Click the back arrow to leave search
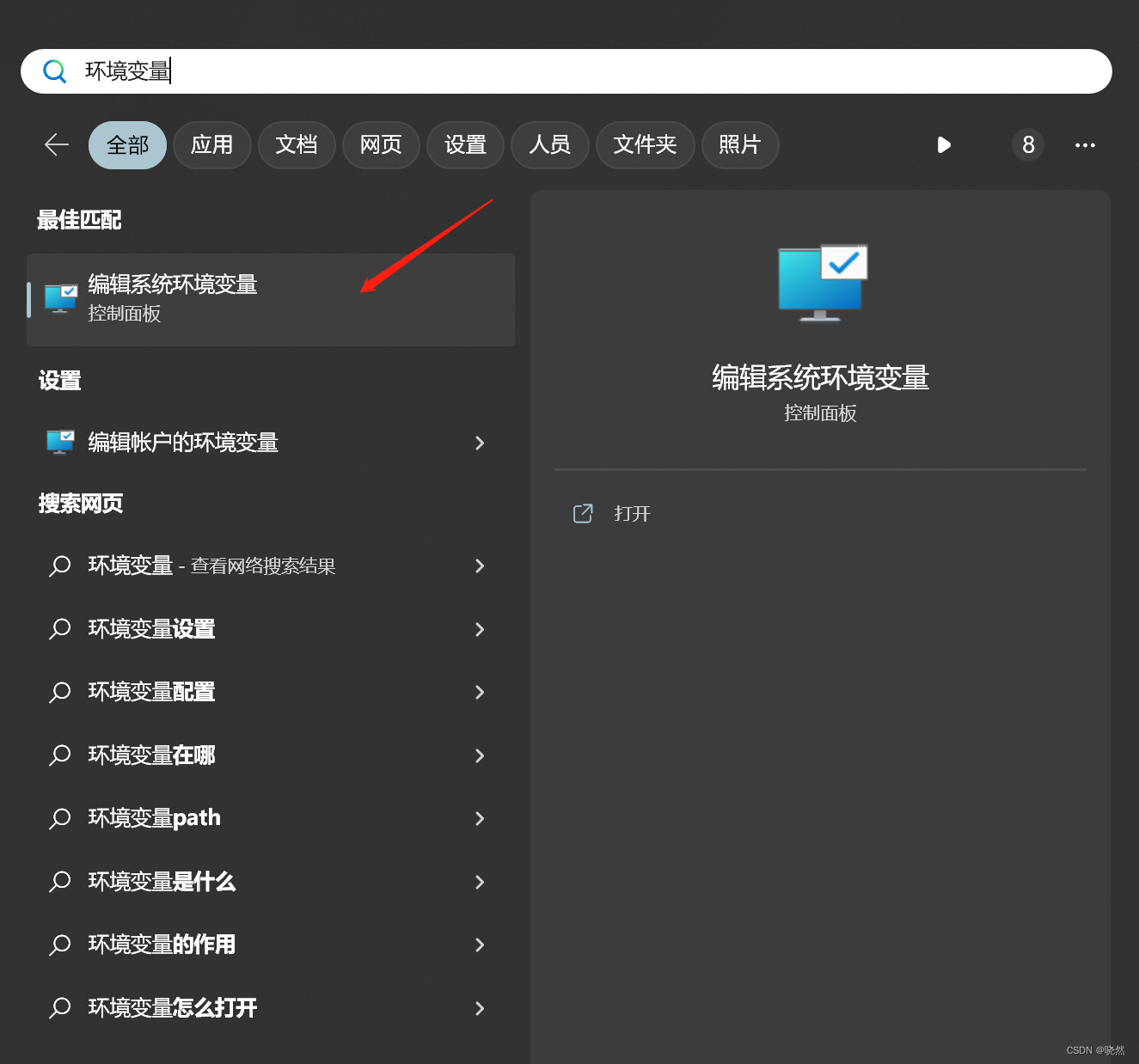1139x1064 pixels. [55, 144]
